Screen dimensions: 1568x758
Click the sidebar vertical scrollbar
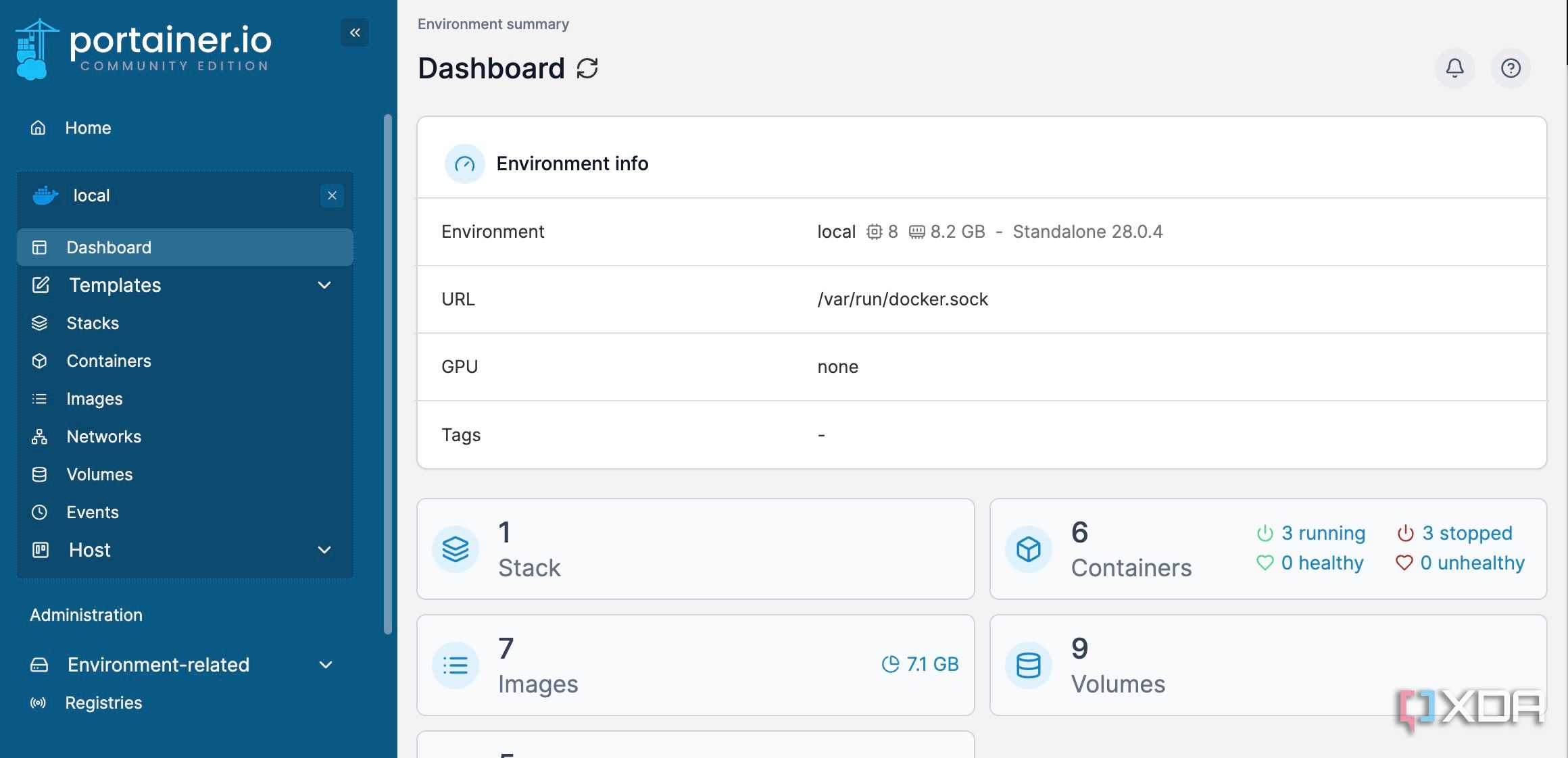(388, 374)
